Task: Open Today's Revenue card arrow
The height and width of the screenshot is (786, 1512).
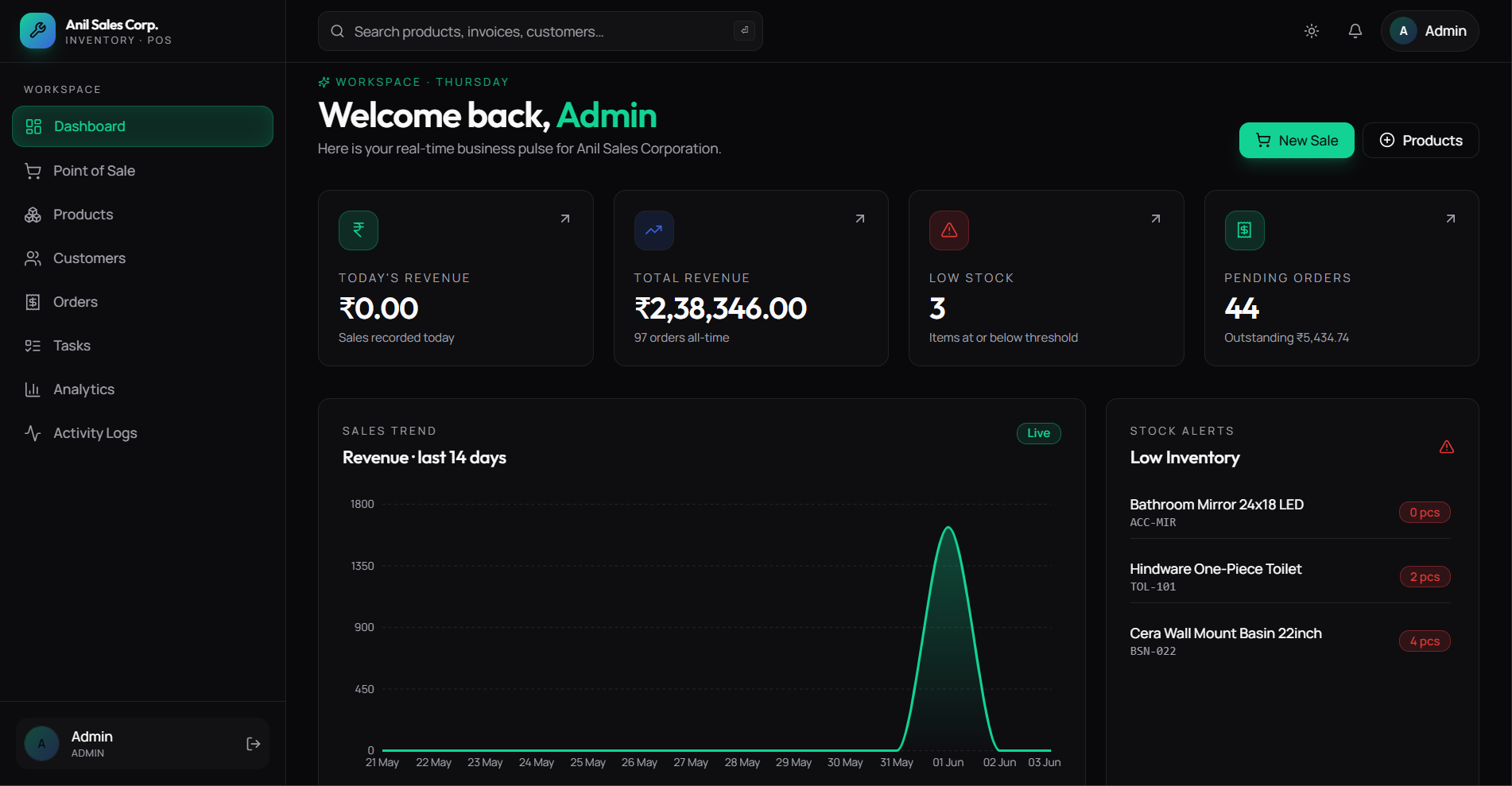Action: tap(565, 219)
